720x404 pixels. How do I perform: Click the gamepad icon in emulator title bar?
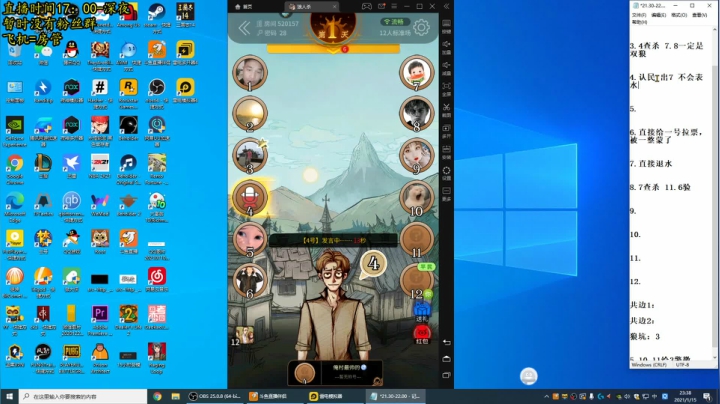[366, 6]
